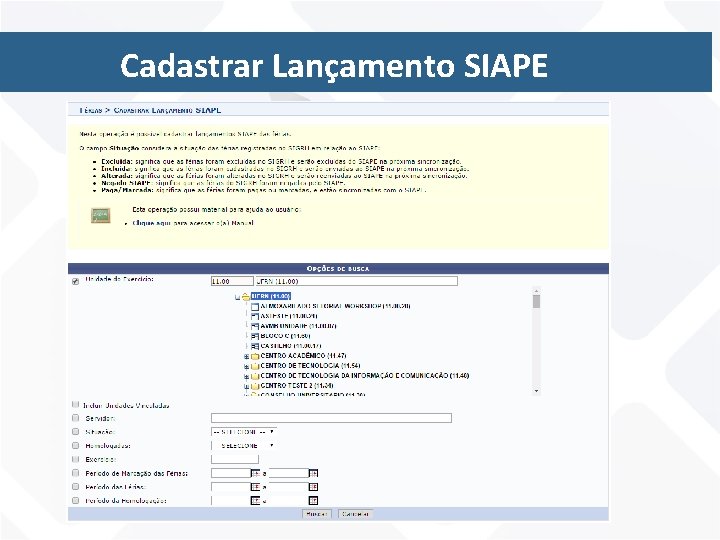The image size is (720, 540).
Task: Select AXTESTE tree item
Action: pyautogui.click(x=288, y=316)
